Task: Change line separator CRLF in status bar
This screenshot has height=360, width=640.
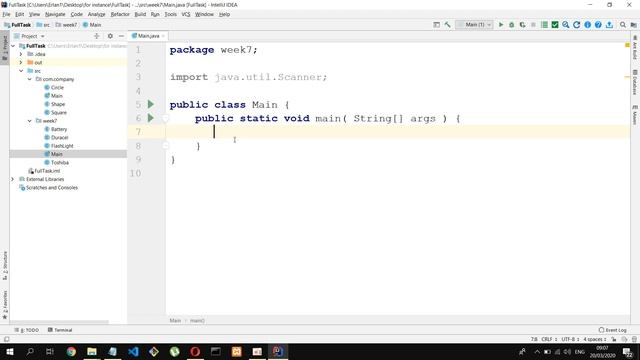Action: 549,339
